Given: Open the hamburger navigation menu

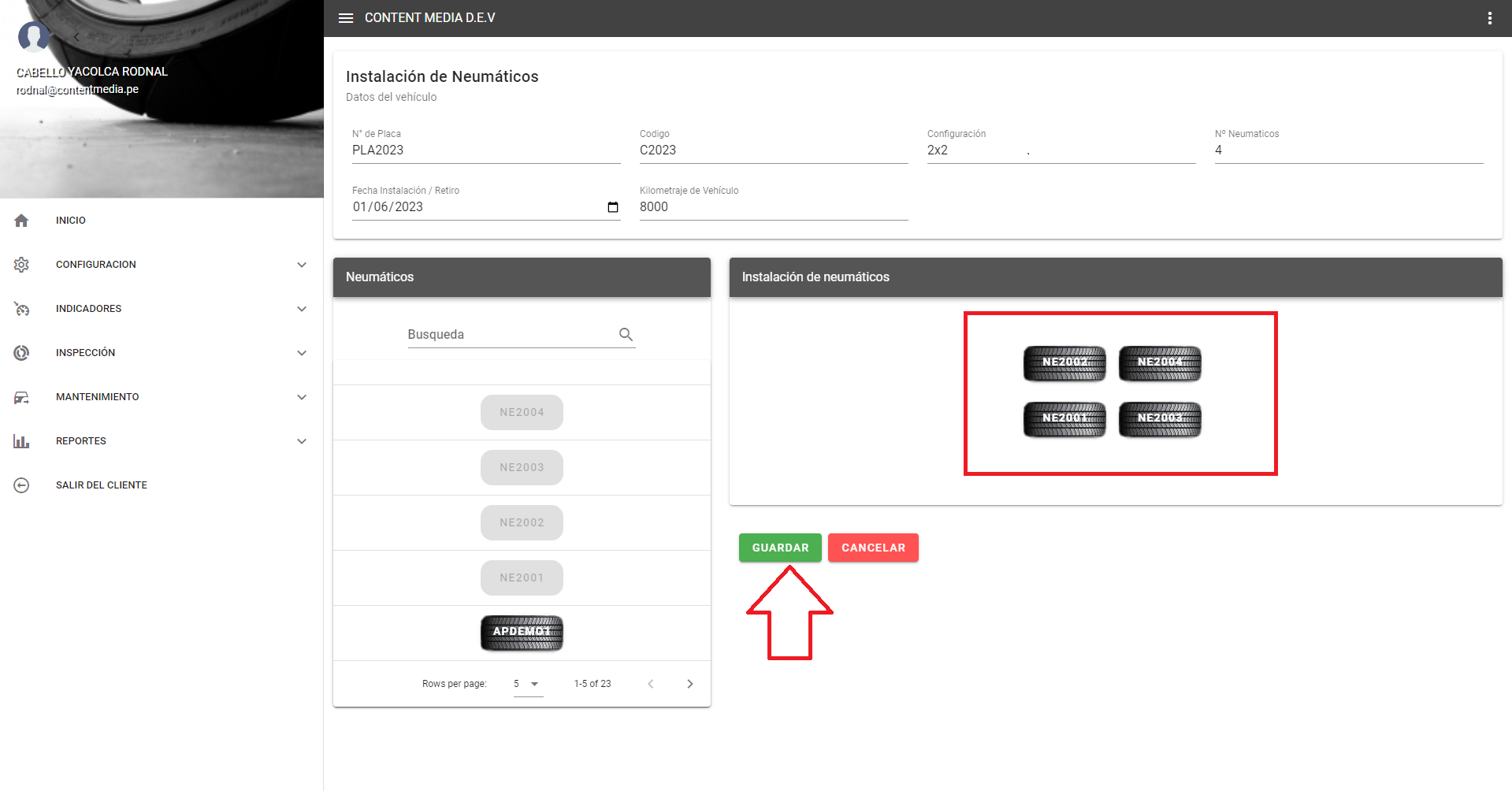Looking at the screenshot, I should pyautogui.click(x=346, y=18).
